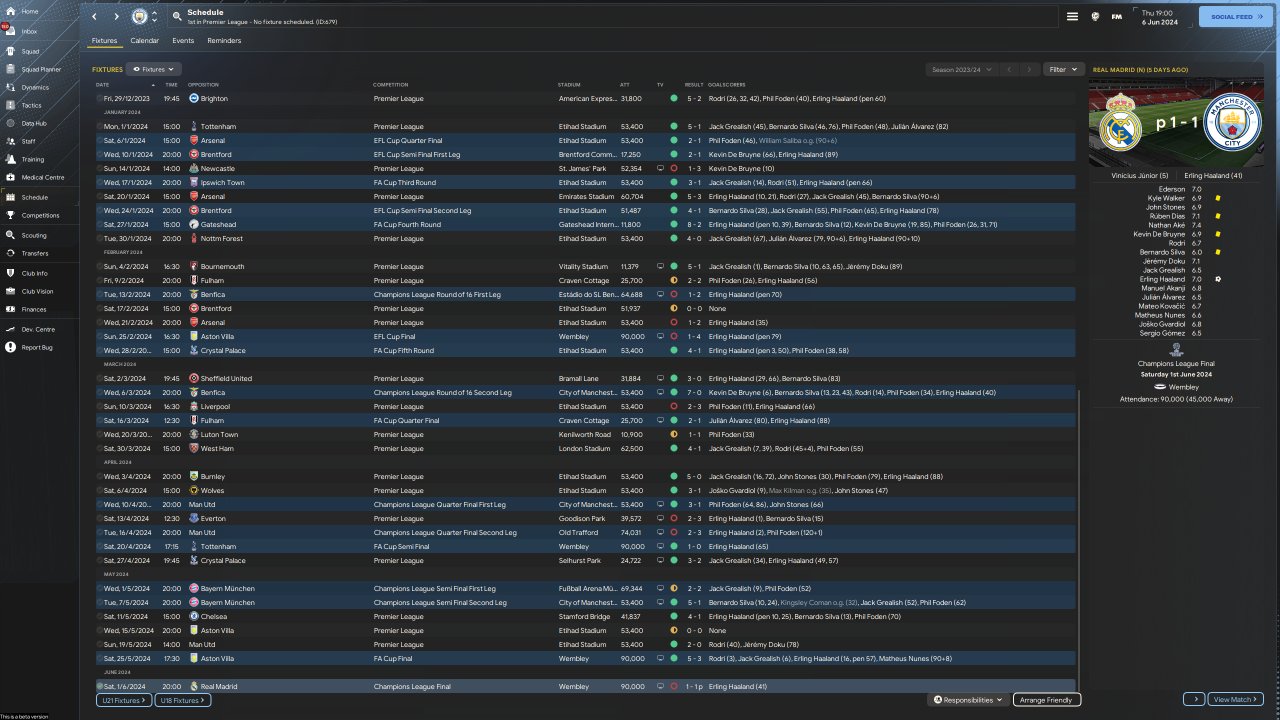Go to previous season arrow
Viewport: 1280px width, 720px height.
coord(1009,70)
